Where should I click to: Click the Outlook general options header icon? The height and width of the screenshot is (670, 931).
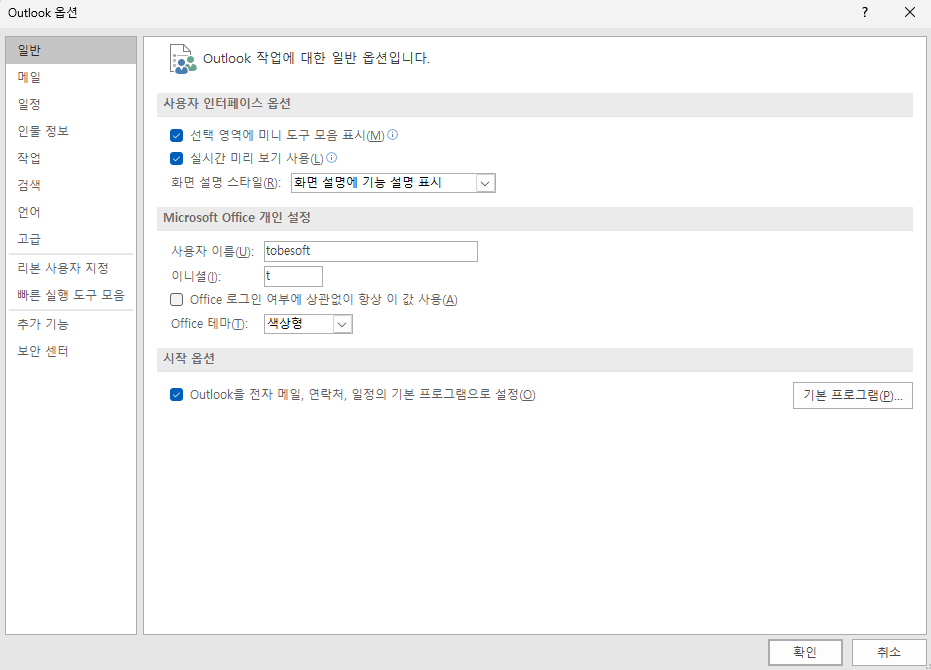point(183,59)
